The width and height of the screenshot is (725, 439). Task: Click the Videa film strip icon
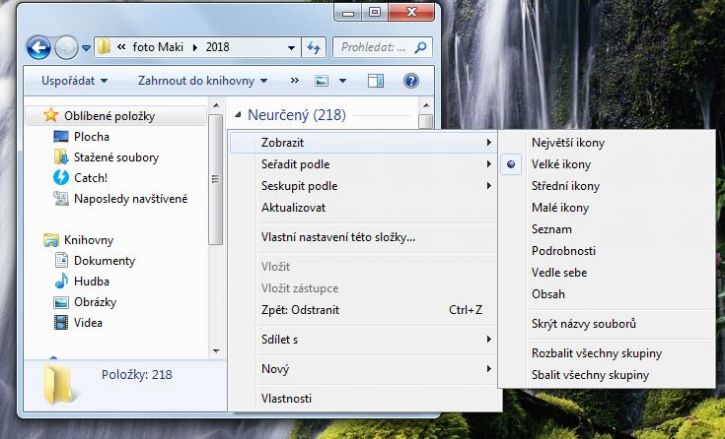tap(61, 322)
